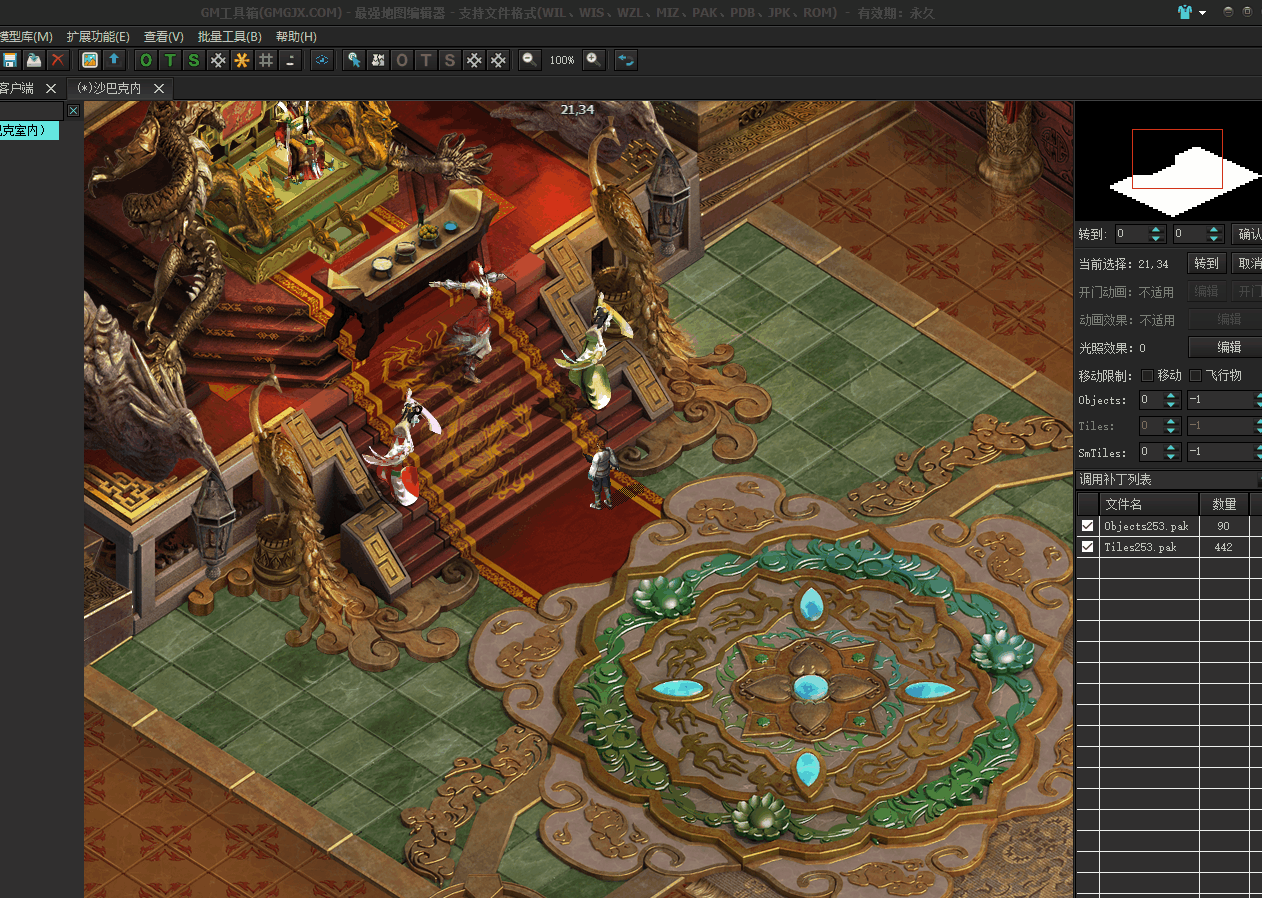This screenshot has width=1262, height=898.
Task: Increase the Objects first value spinner
Action: point(1172,396)
